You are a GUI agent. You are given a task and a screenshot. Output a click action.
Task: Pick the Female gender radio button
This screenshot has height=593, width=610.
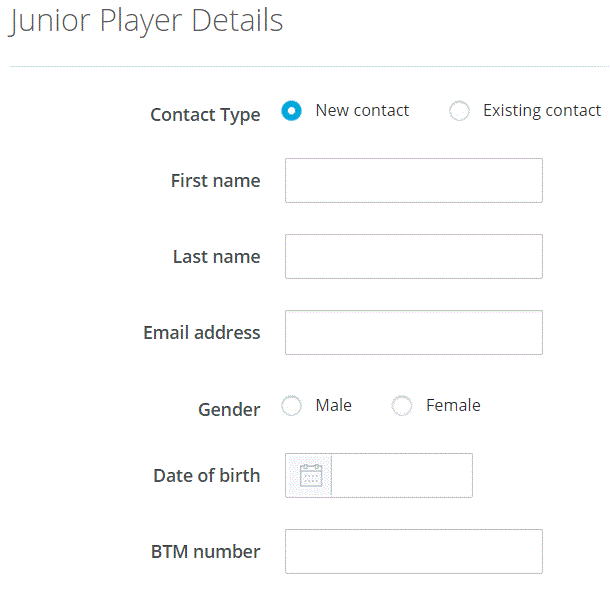pos(402,406)
